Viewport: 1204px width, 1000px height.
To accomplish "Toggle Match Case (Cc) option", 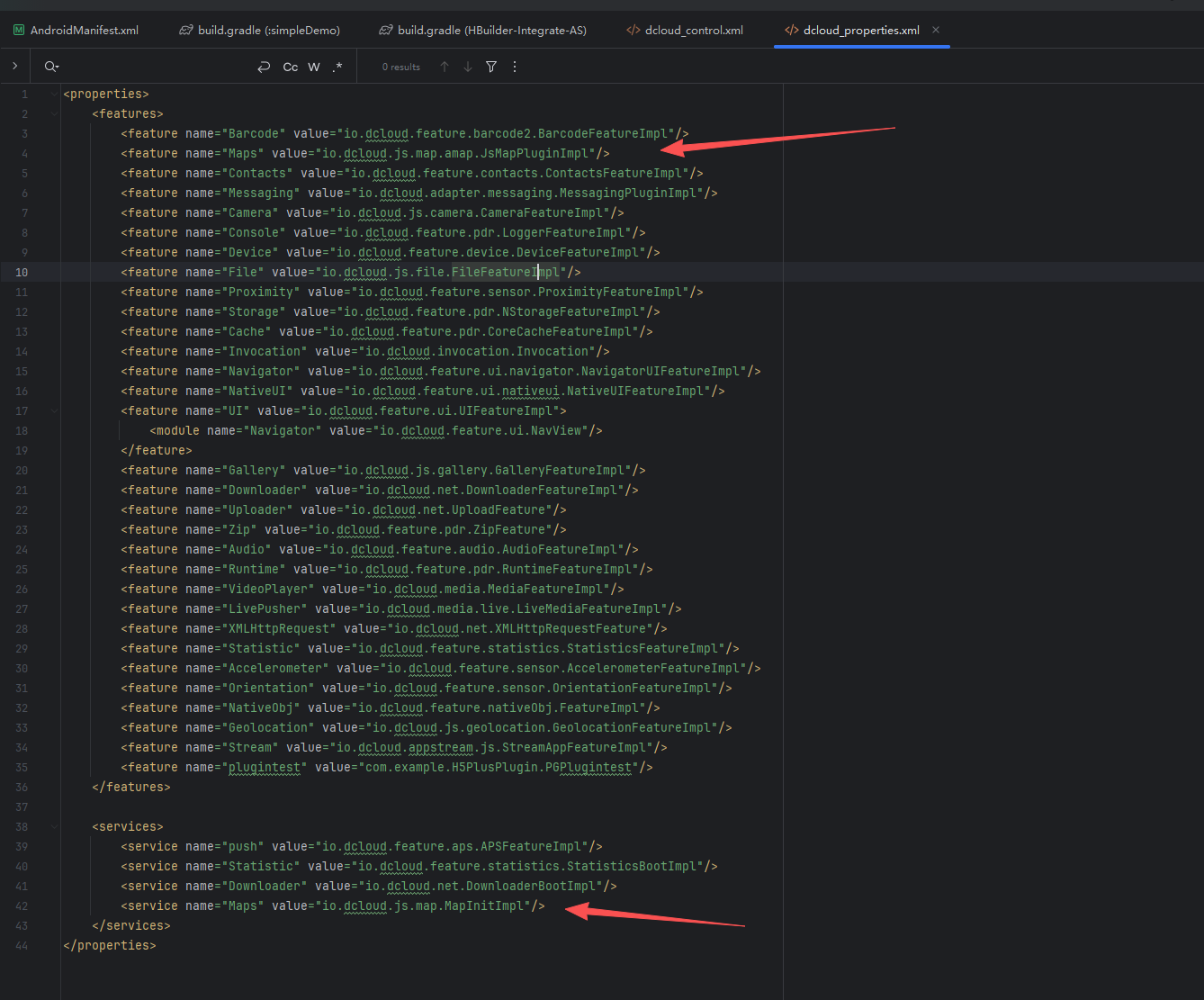I will [291, 67].
